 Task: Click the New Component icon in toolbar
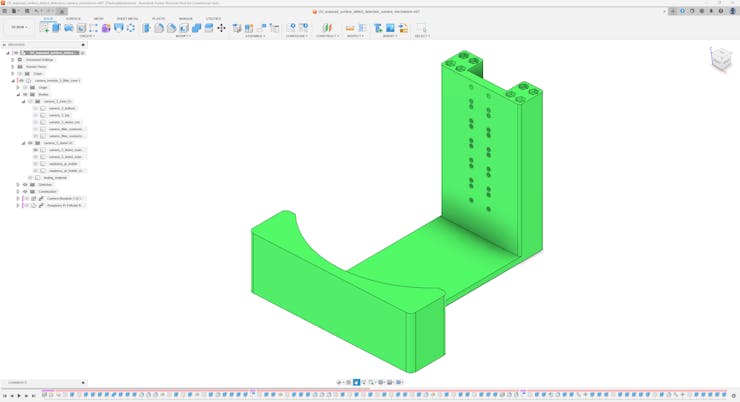click(x=44, y=28)
